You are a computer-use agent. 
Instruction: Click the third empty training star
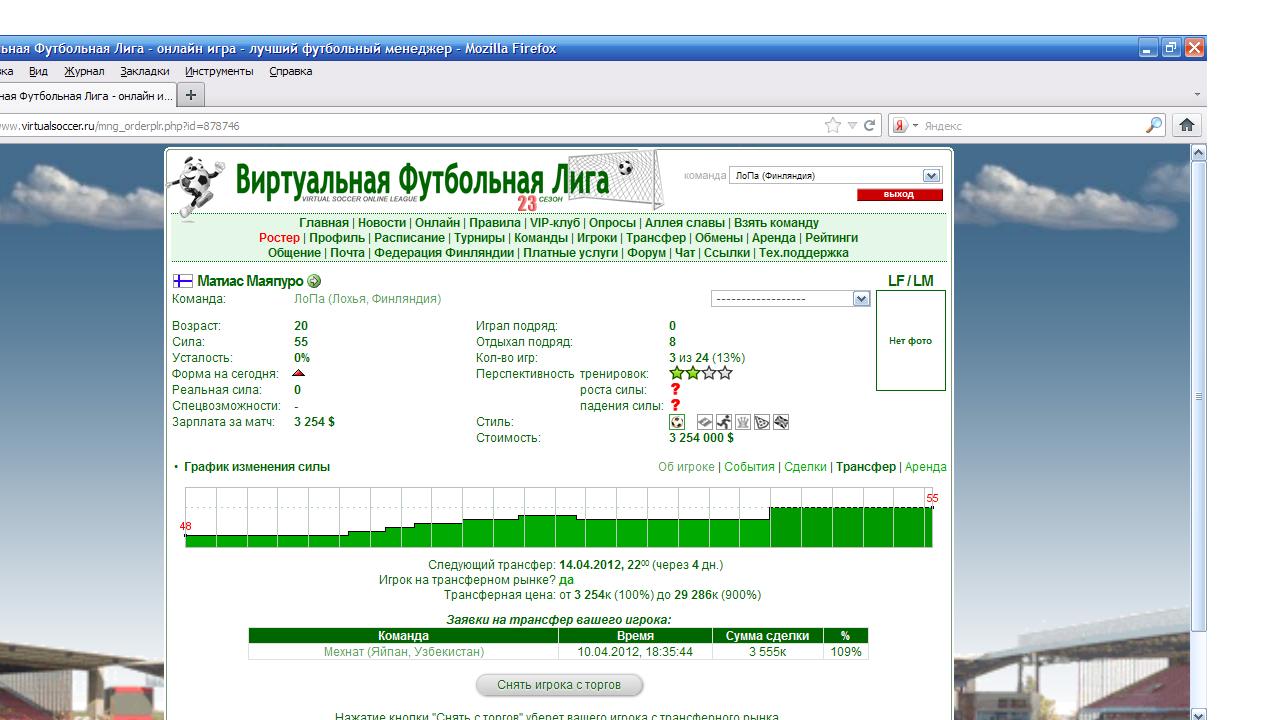[x=709, y=373]
